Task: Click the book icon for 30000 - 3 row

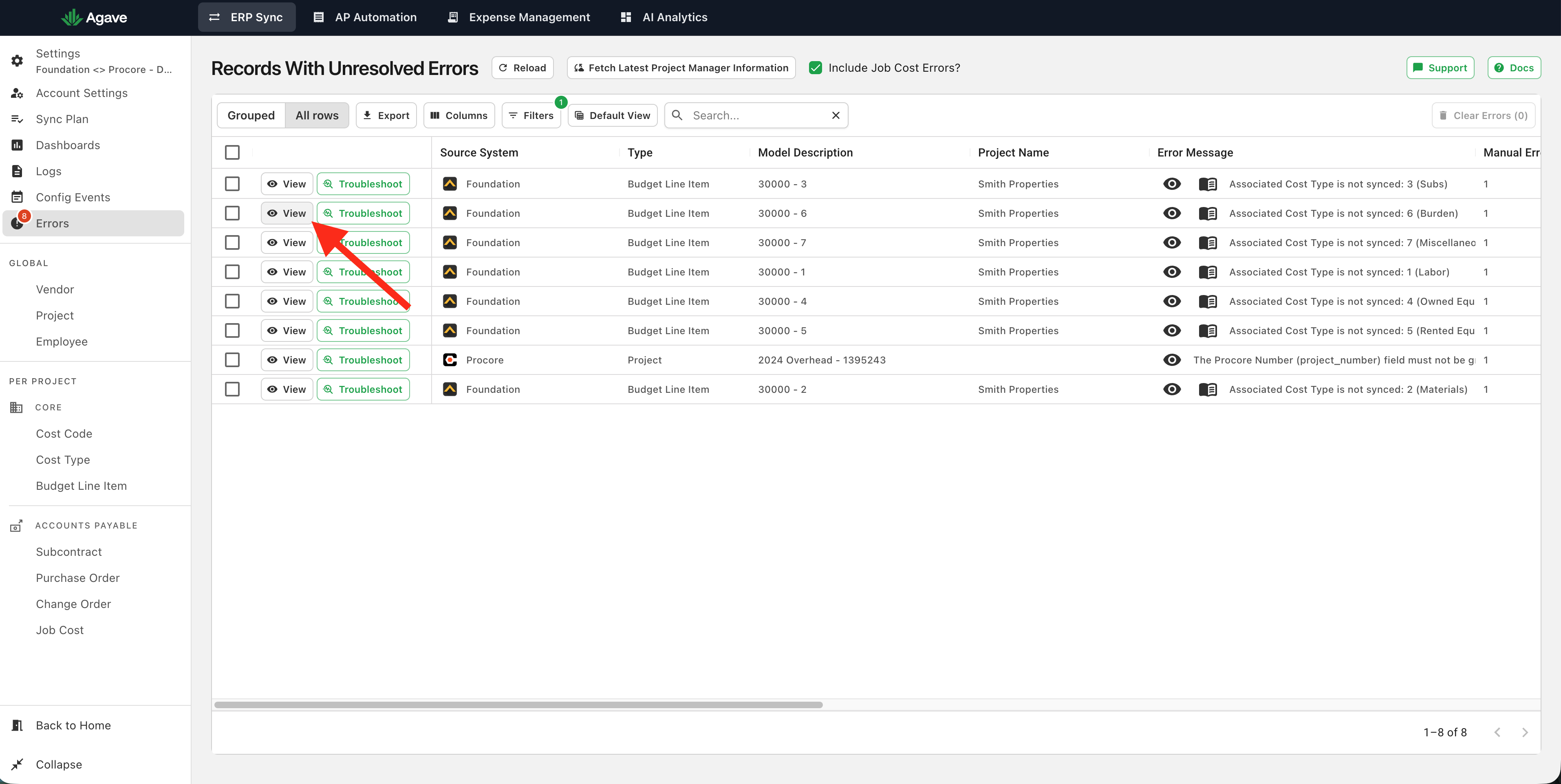Action: [1208, 184]
